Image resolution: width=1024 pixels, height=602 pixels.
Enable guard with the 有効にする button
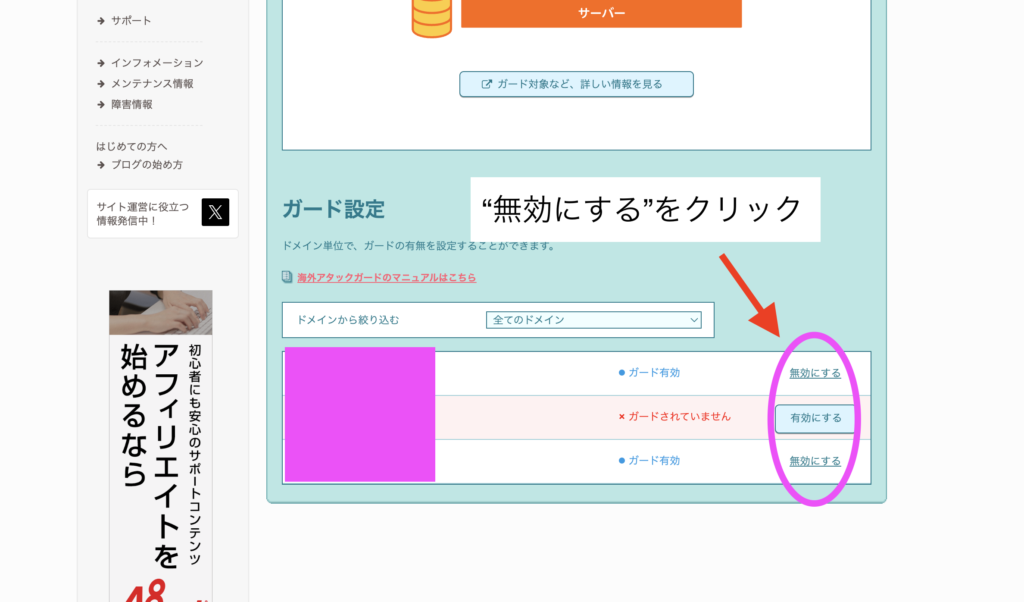pos(815,418)
